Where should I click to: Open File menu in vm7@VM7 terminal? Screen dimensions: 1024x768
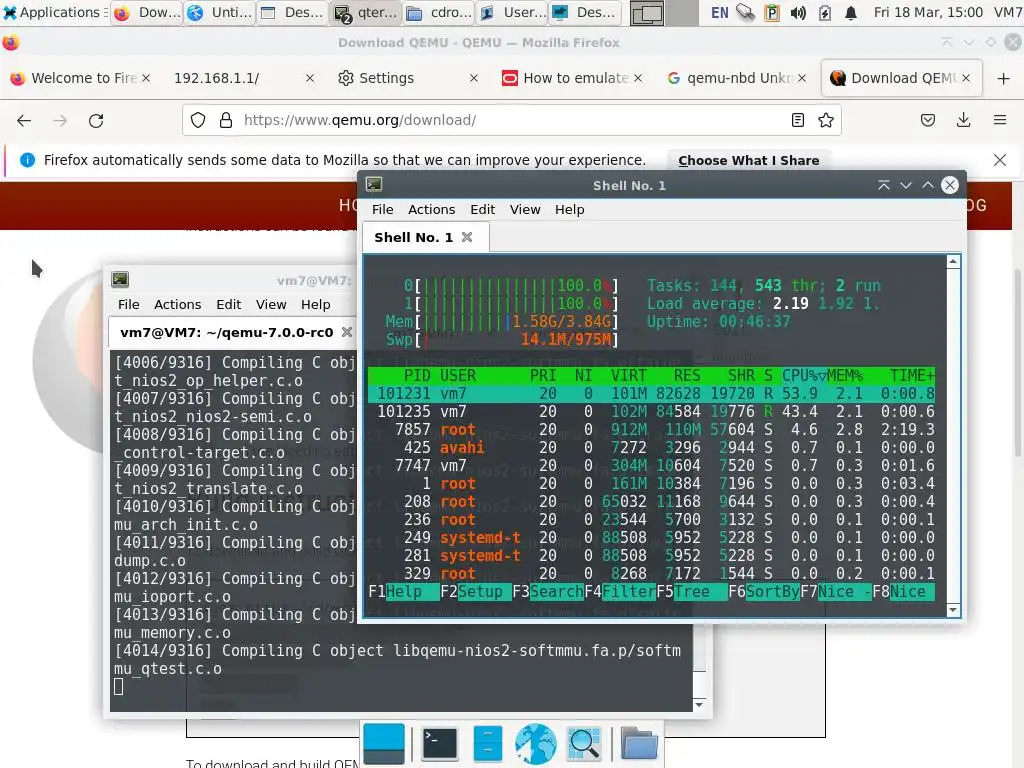128,304
